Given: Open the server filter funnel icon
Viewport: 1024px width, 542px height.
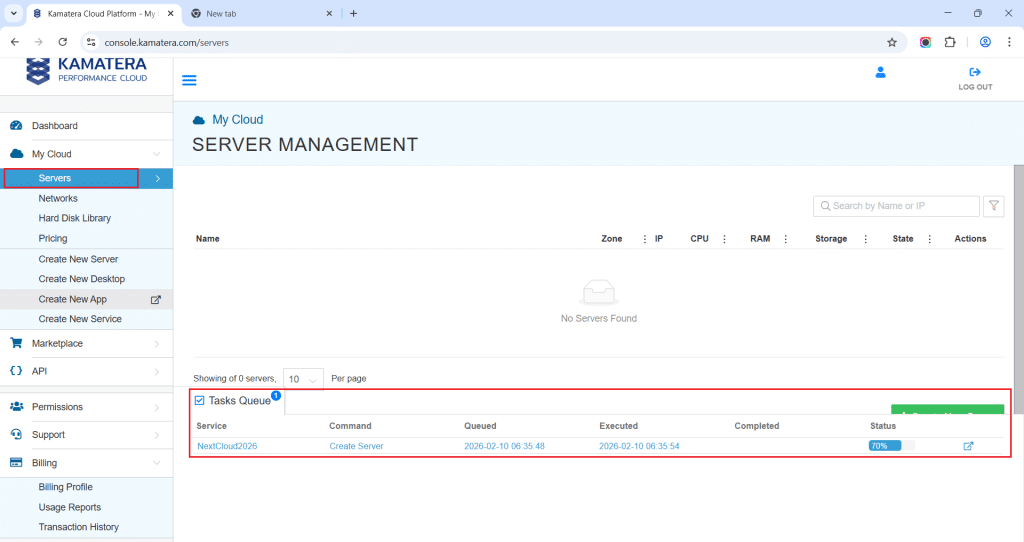Looking at the screenshot, I should coord(994,206).
